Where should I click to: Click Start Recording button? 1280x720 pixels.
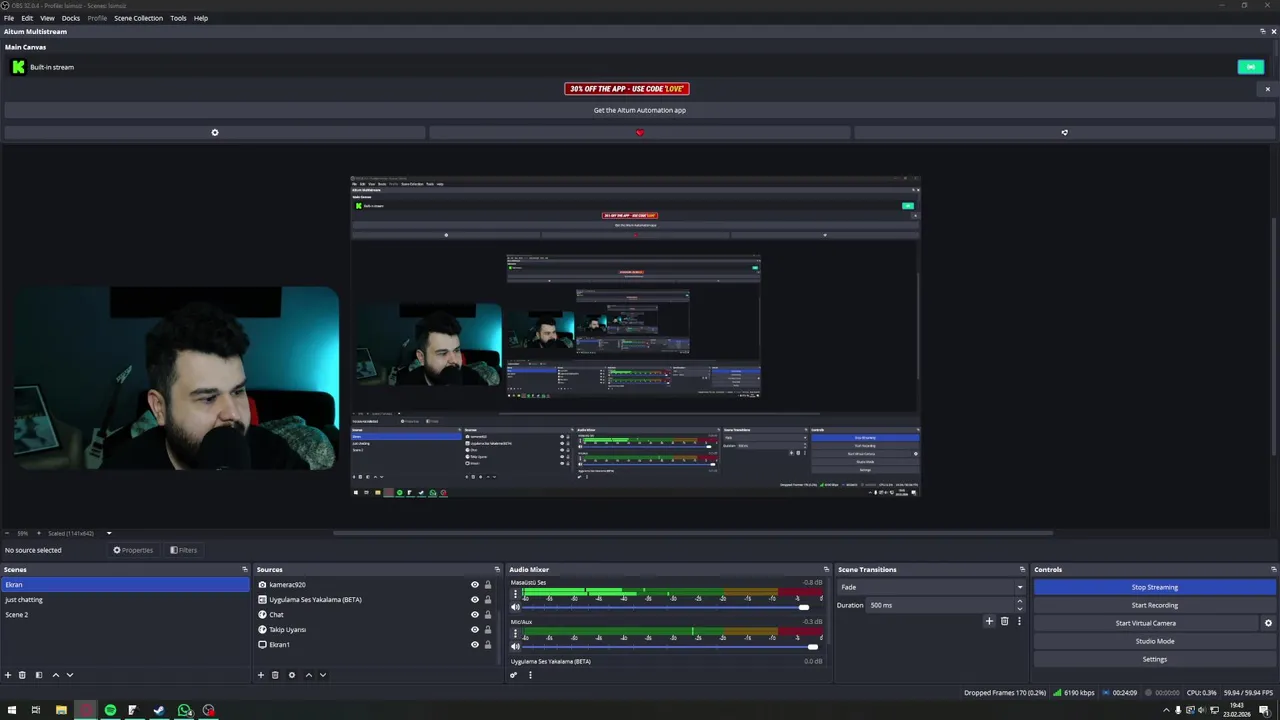(1155, 605)
